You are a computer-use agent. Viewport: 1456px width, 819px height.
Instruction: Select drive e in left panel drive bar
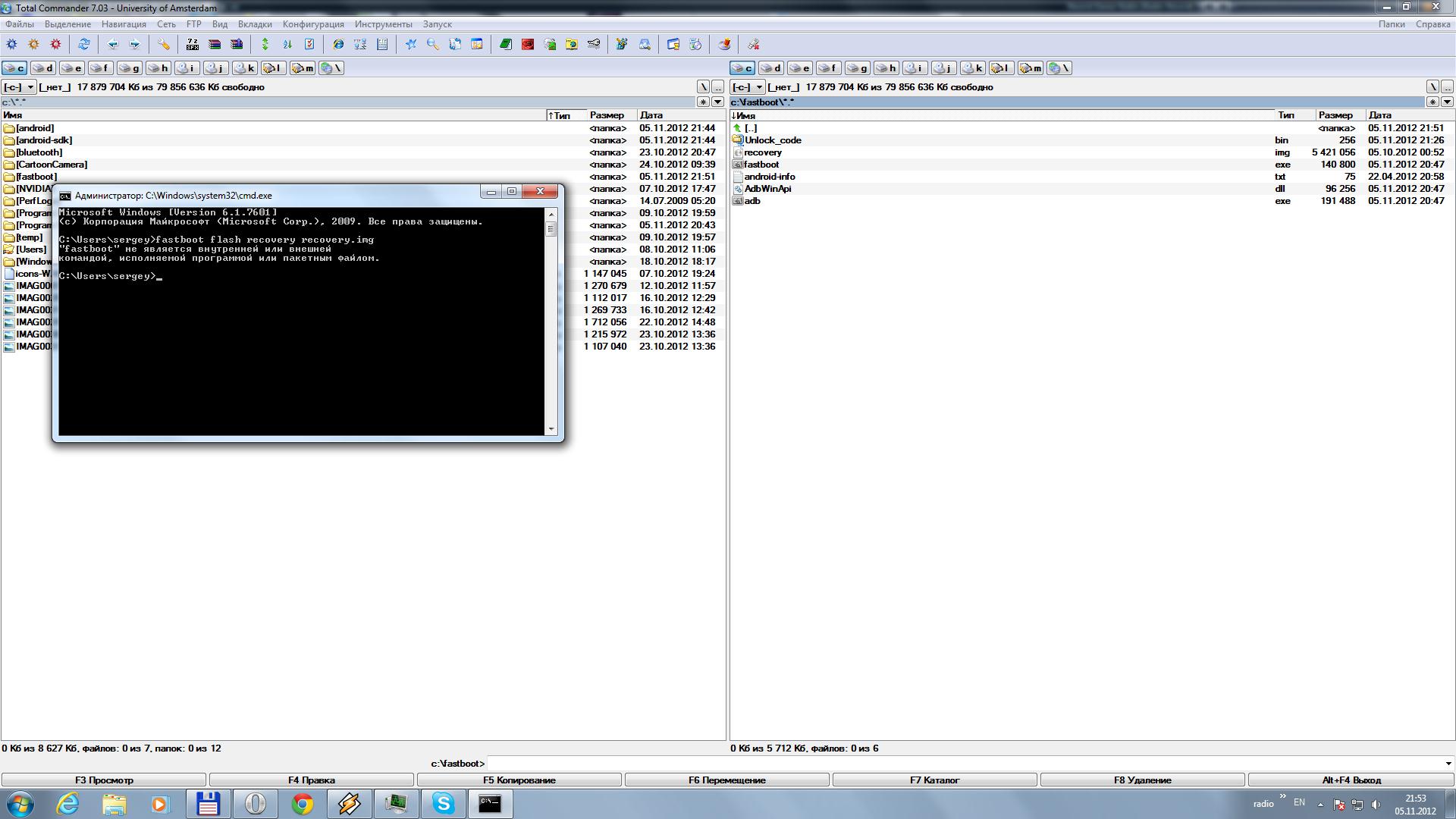pyautogui.click(x=72, y=68)
